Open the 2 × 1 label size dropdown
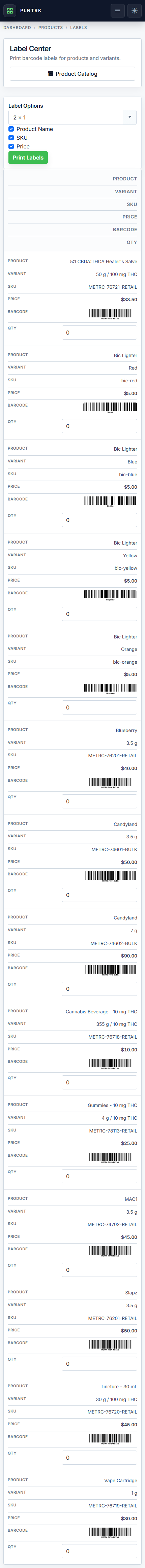Viewport: 145px width, 1568px height. [72, 117]
